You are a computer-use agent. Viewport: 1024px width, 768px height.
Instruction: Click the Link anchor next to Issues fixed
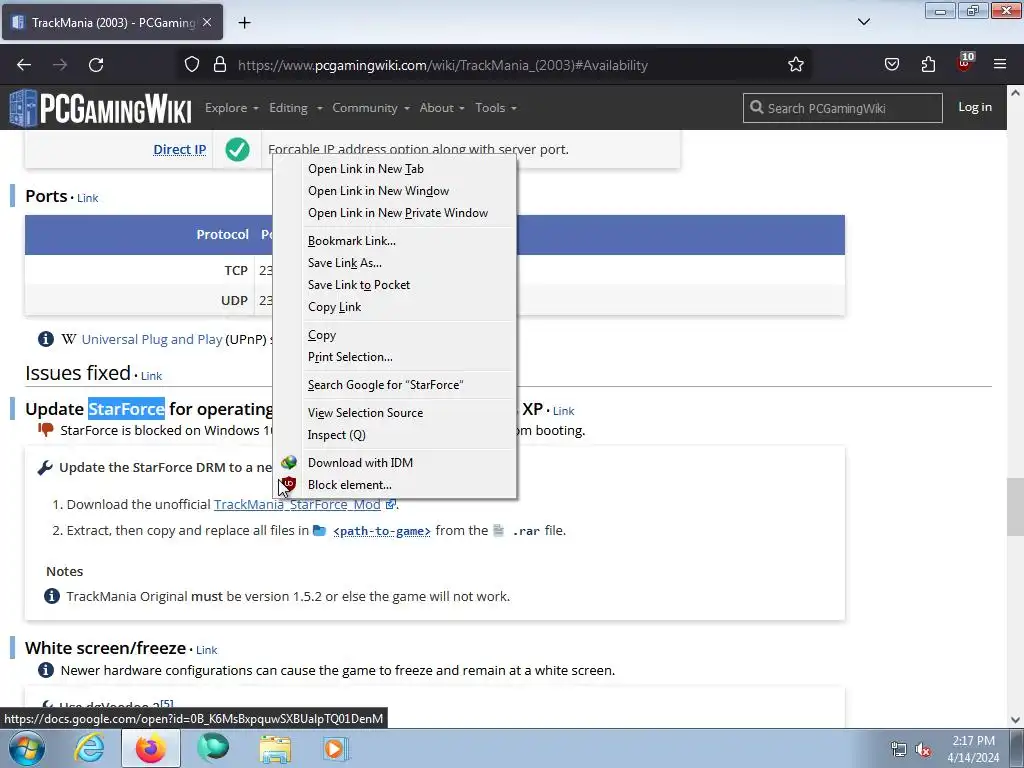coord(151,376)
